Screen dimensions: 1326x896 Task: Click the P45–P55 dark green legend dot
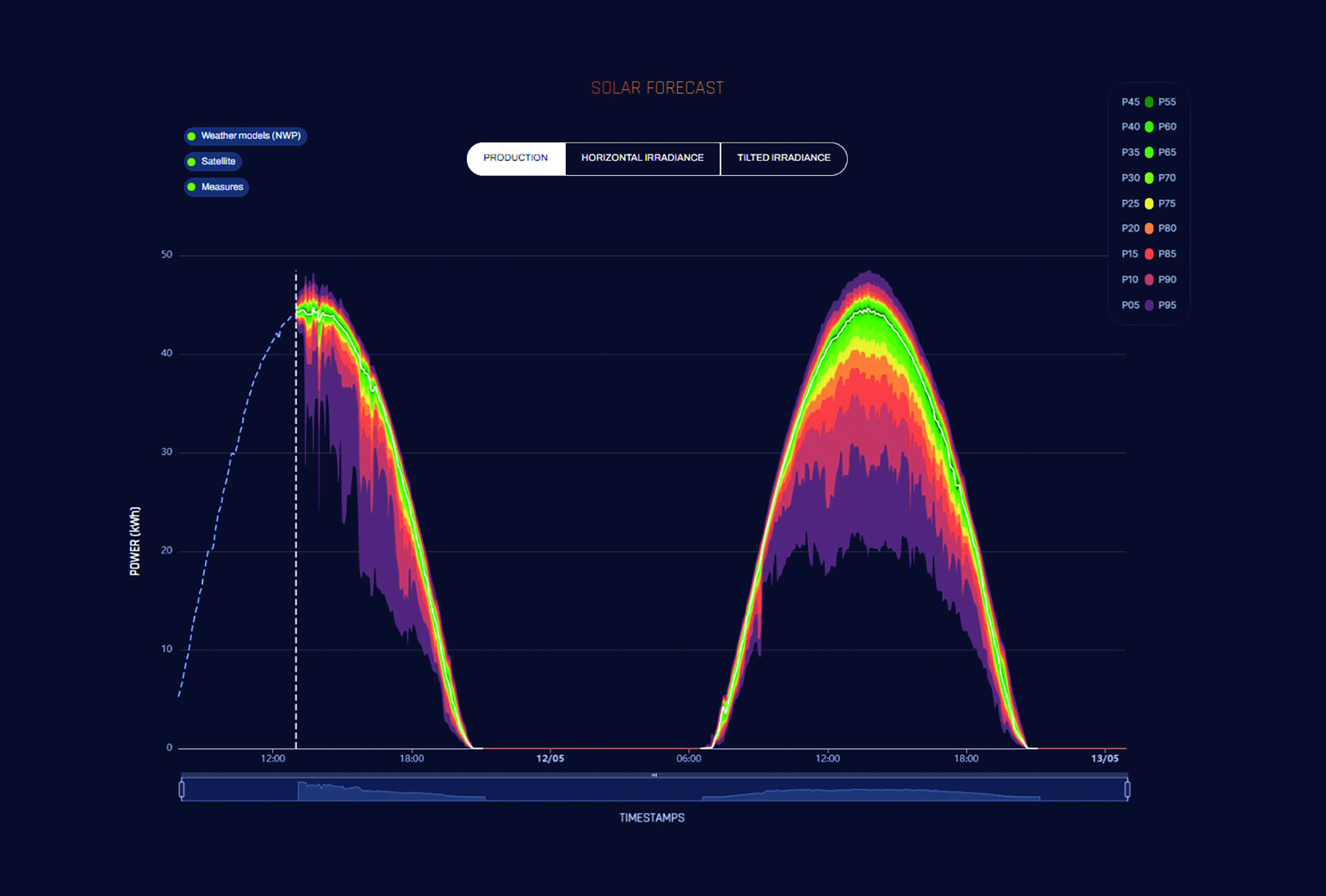pos(1149,102)
